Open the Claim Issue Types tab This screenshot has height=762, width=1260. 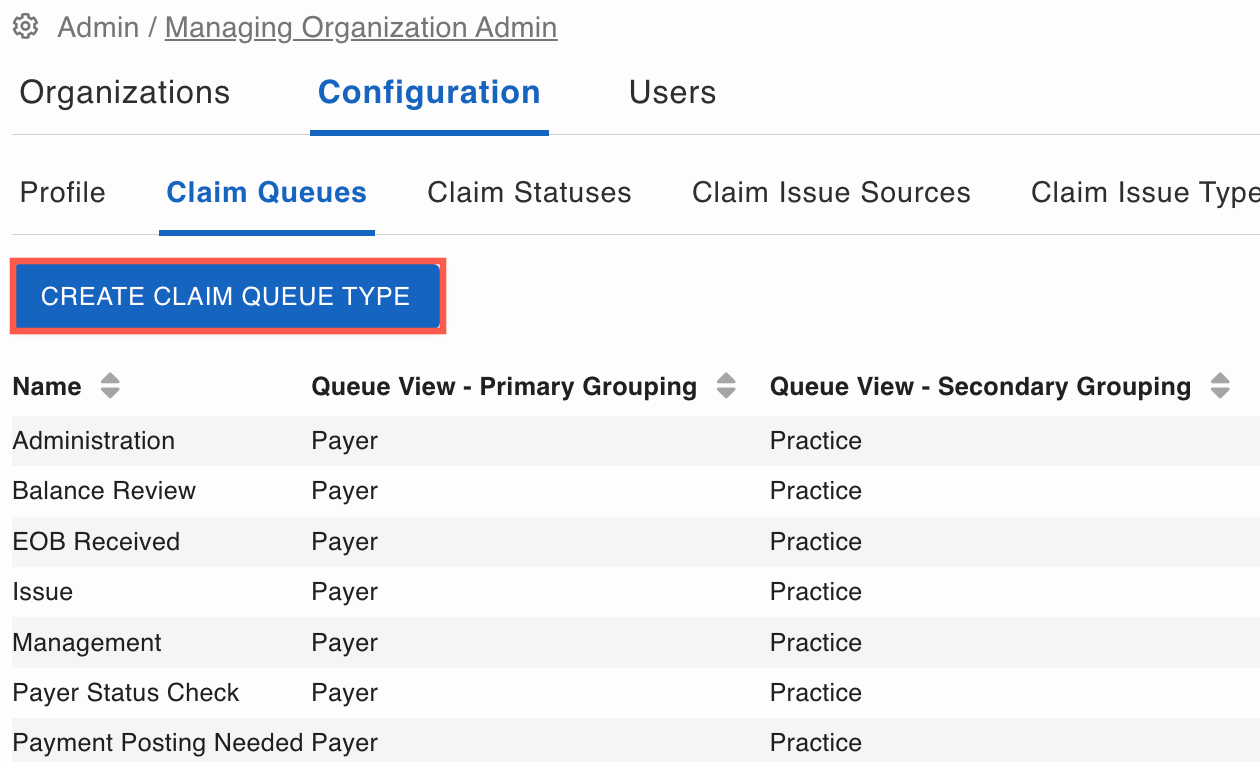coord(1144,192)
